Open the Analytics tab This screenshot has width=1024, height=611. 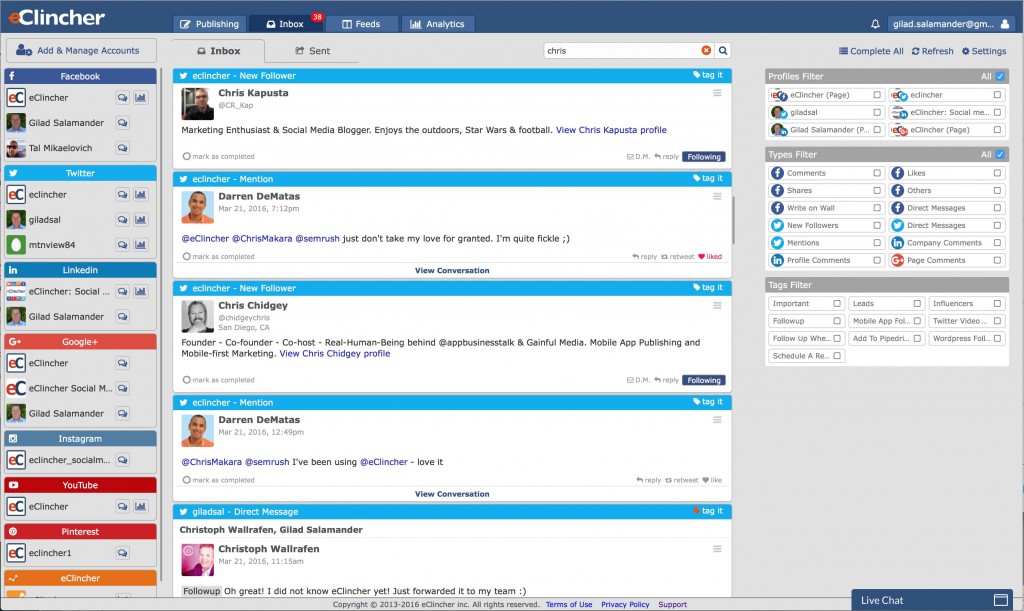(438, 24)
